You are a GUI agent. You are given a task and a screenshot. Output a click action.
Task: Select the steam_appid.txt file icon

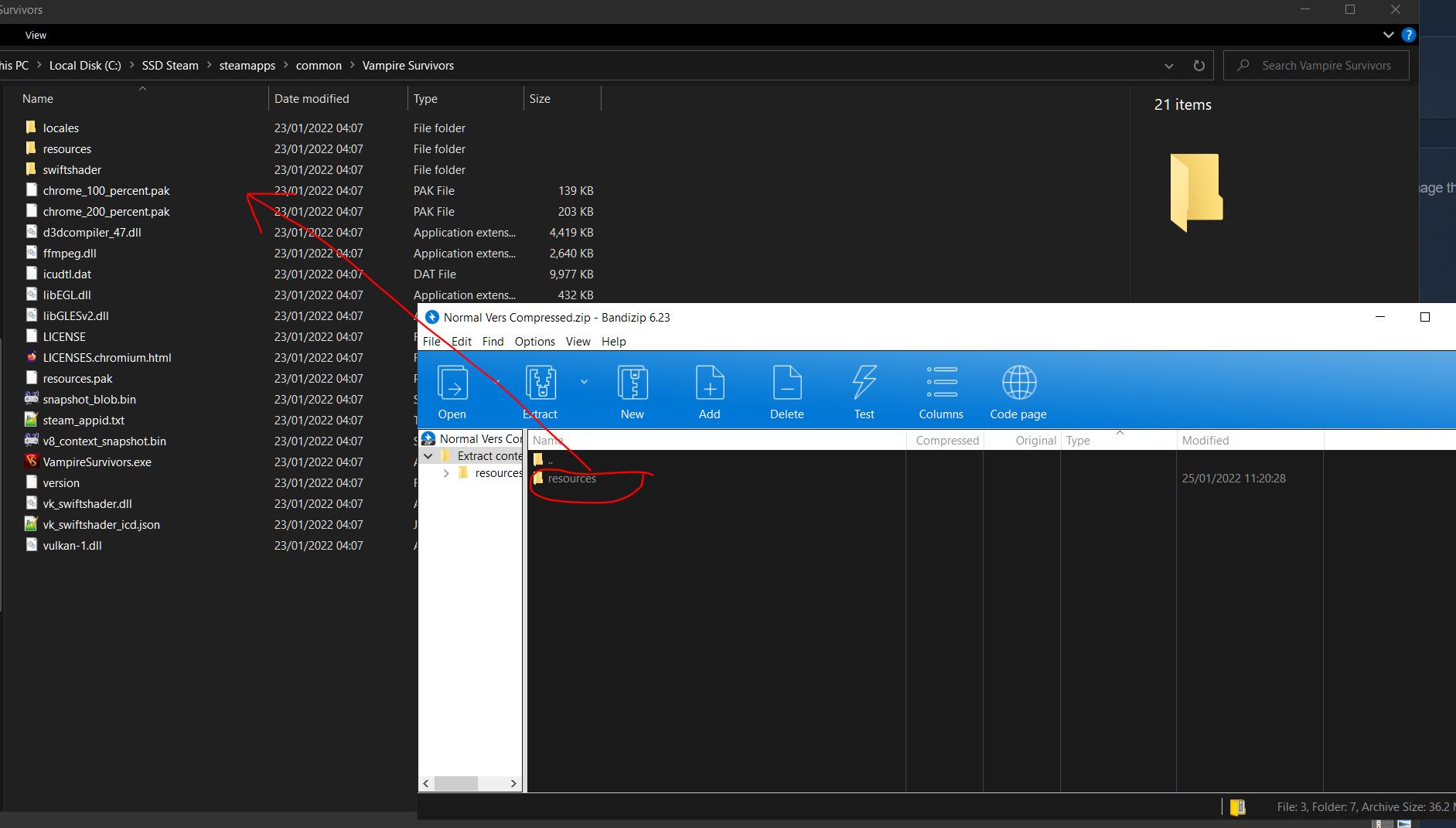(x=31, y=420)
